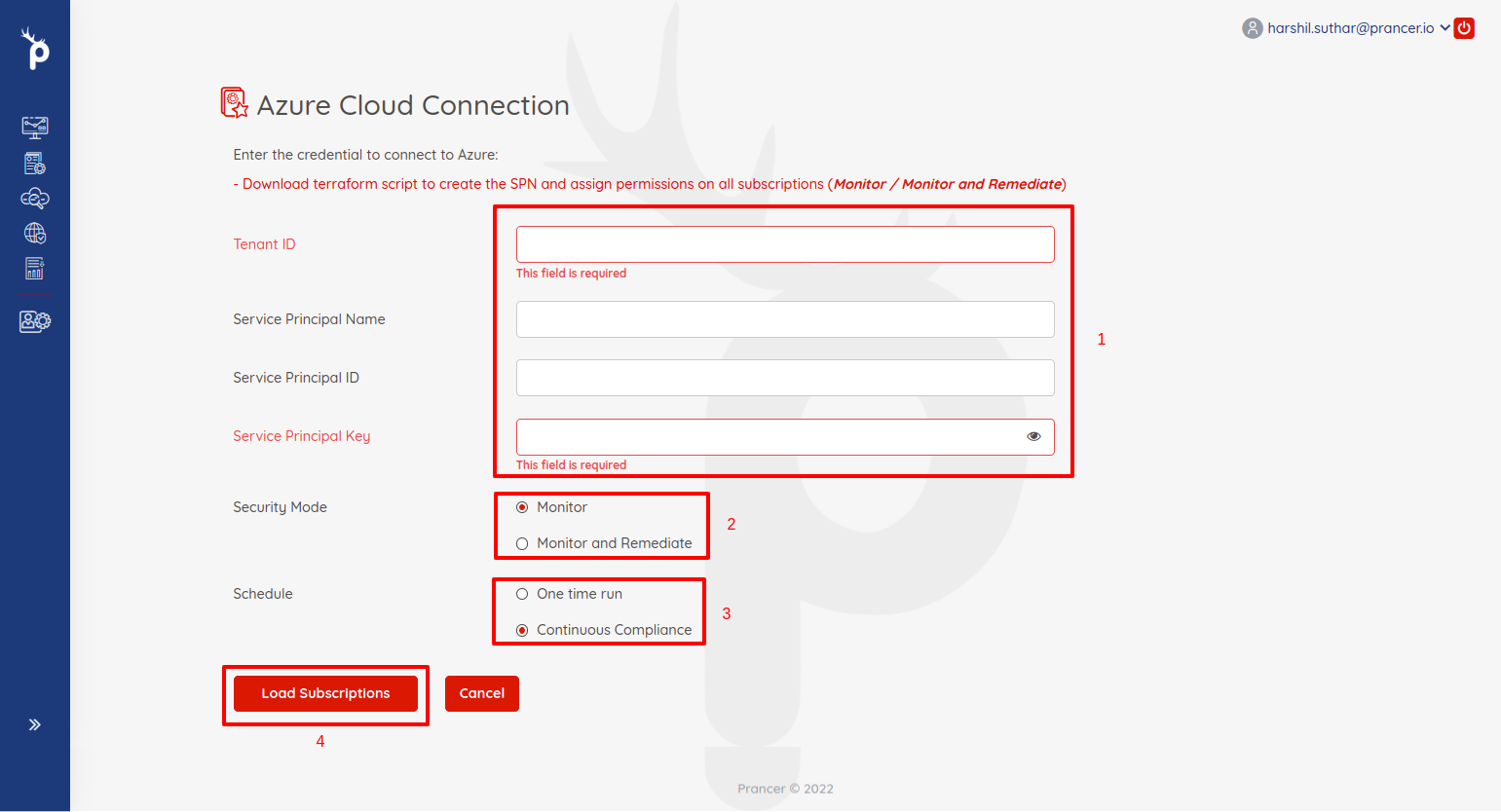Open 'Monitor and Remediate' terraform script link
The height and width of the screenshot is (812, 1501).
click(x=982, y=184)
